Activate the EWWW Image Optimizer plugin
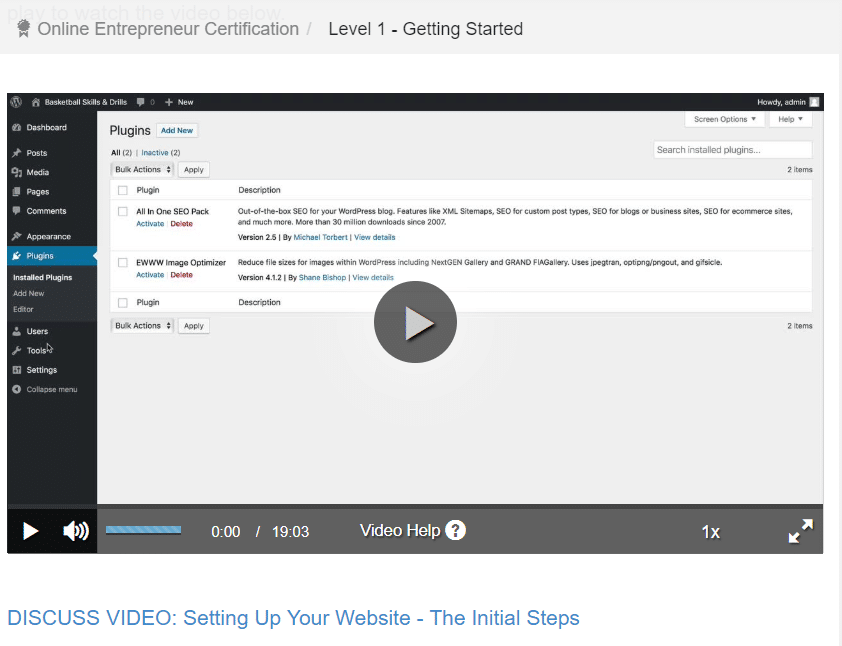Image resolution: width=842 pixels, height=646 pixels. [x=150, y=275]
